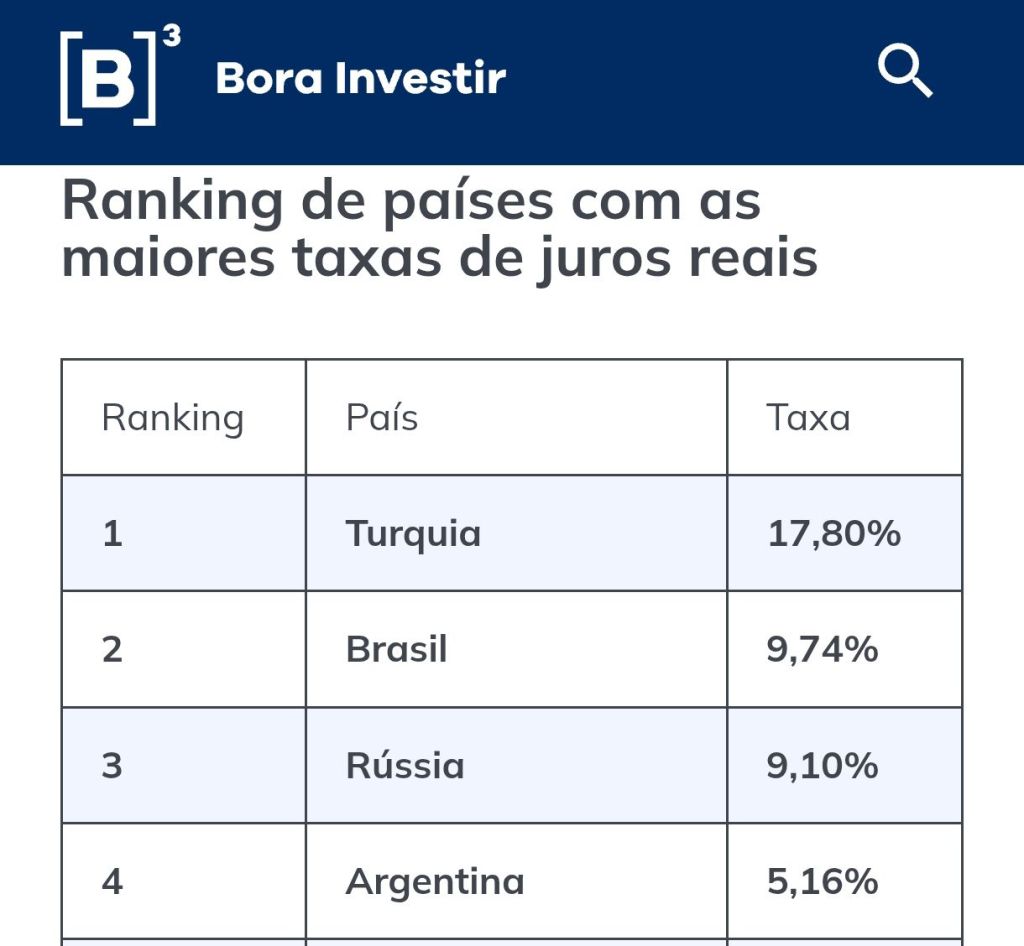
Task: Select the ranking table page heading
Action: (440, 230)
